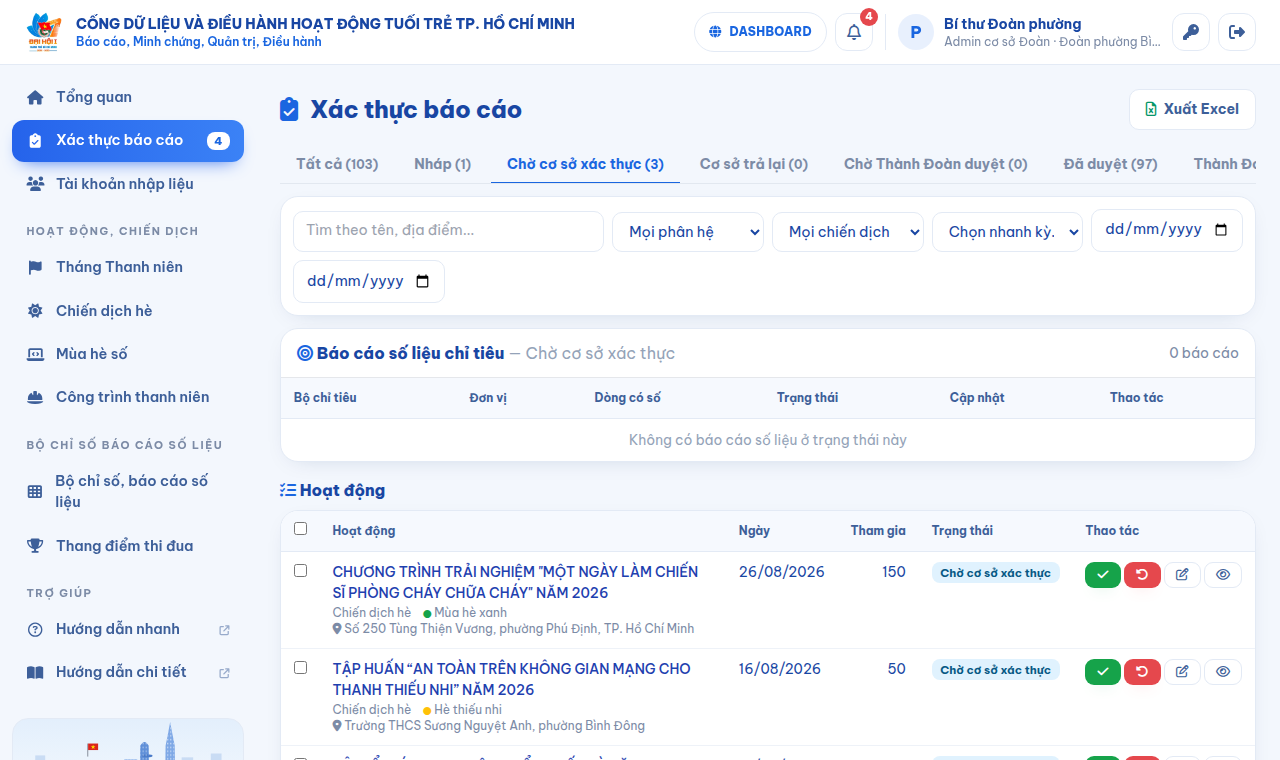Focus the 'Tìm theo tên, địa điểm' search field
This screenshot has height=760, width=1280.
448,231
